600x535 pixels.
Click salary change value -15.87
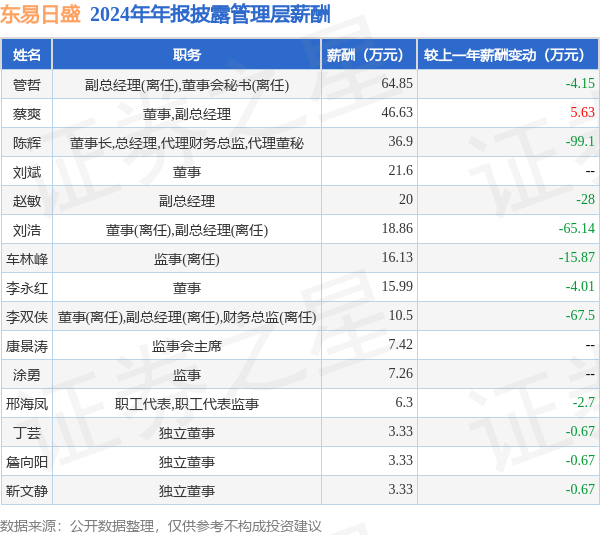click(577, 257)
